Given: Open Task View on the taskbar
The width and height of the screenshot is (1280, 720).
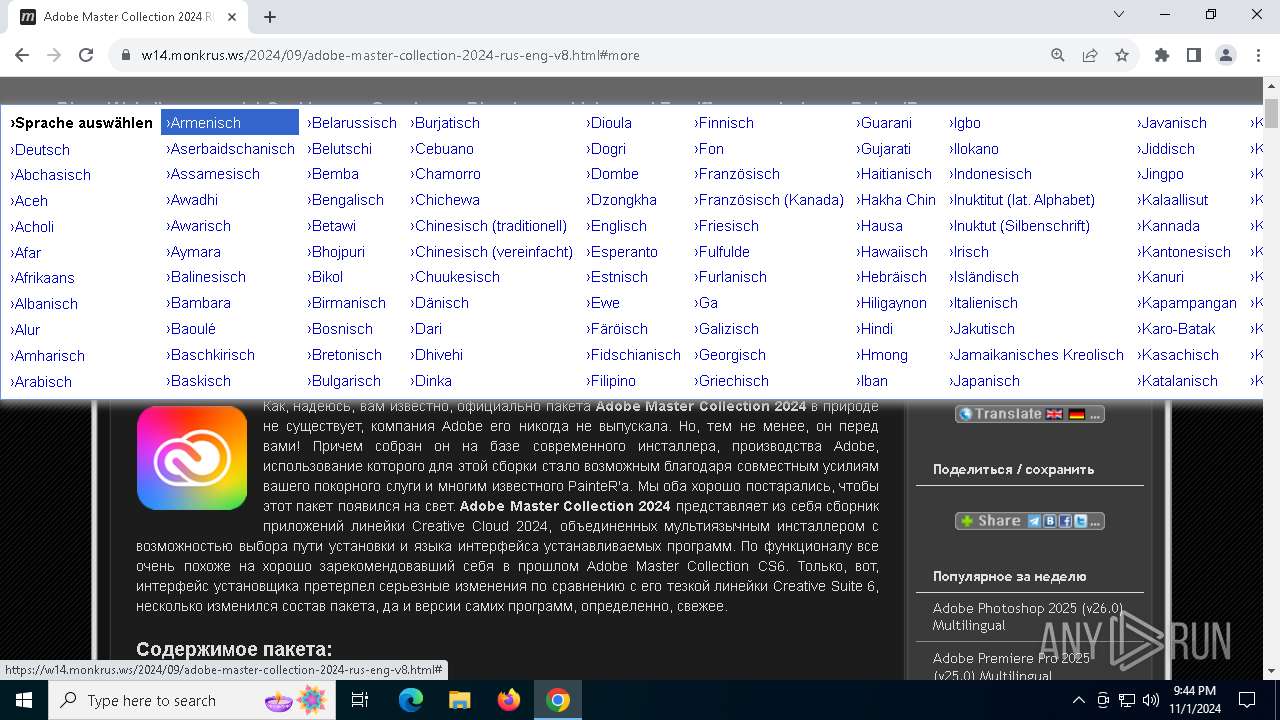Looking at the screenshot, I should [x=360, y=700].
